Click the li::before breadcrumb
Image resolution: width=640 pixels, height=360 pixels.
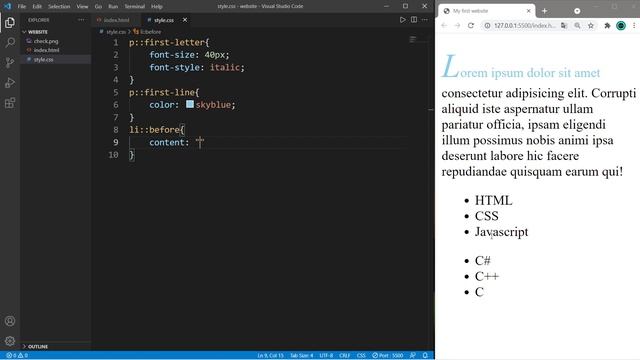click(147, 32)
